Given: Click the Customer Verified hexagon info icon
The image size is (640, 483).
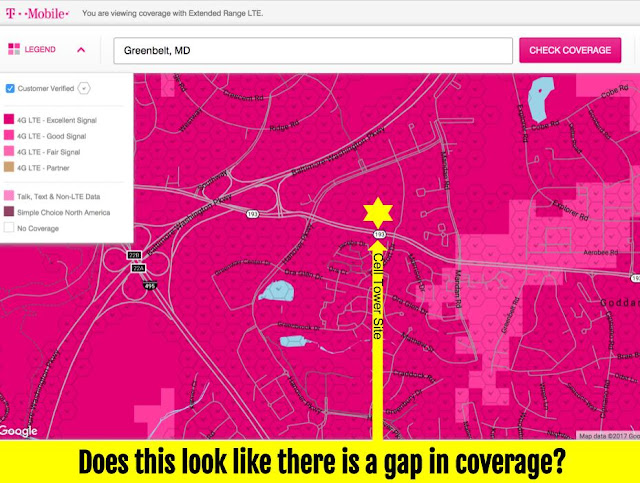Looking at the screenshot, I should pos(84,88).
